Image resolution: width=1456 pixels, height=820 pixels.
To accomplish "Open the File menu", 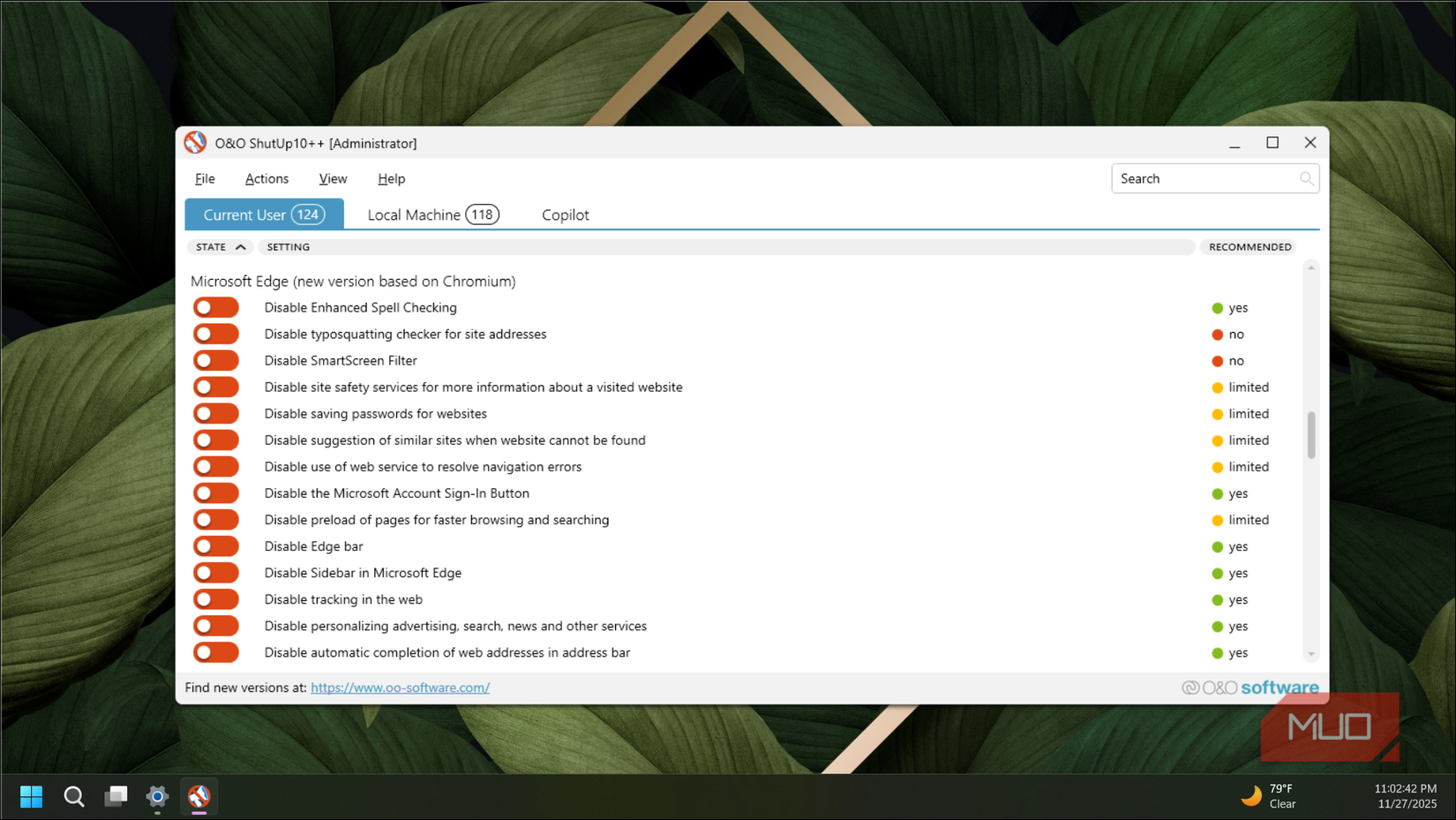I will (205, 178).
